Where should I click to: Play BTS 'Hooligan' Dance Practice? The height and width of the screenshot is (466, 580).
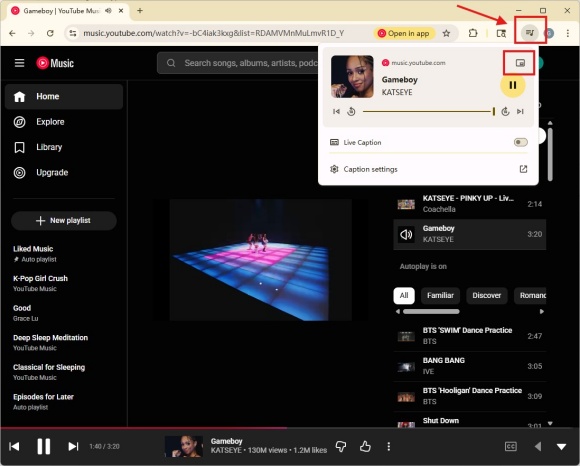[x=469, y=396]
